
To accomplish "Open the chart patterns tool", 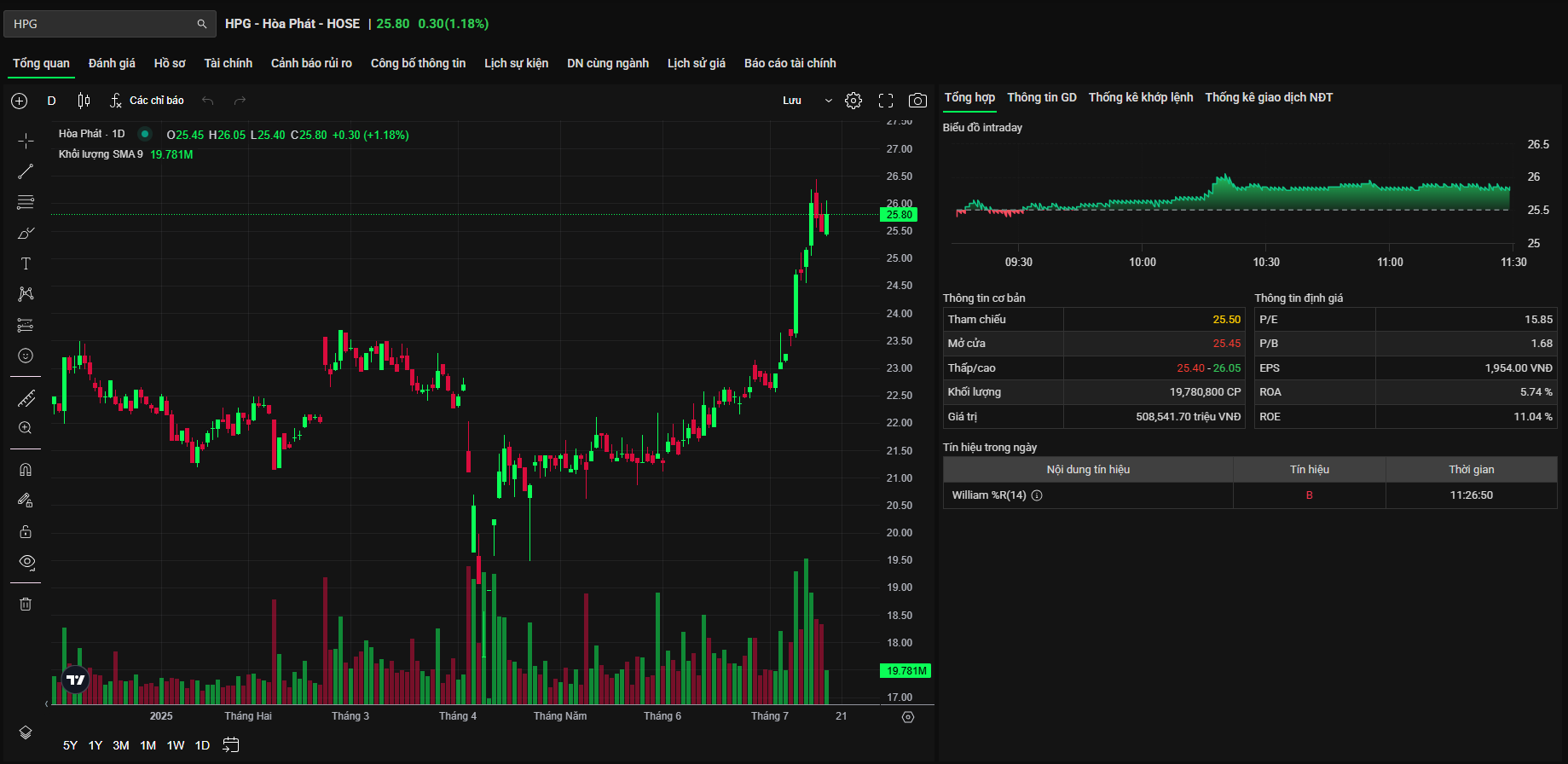I will click(x=26, y=294).
